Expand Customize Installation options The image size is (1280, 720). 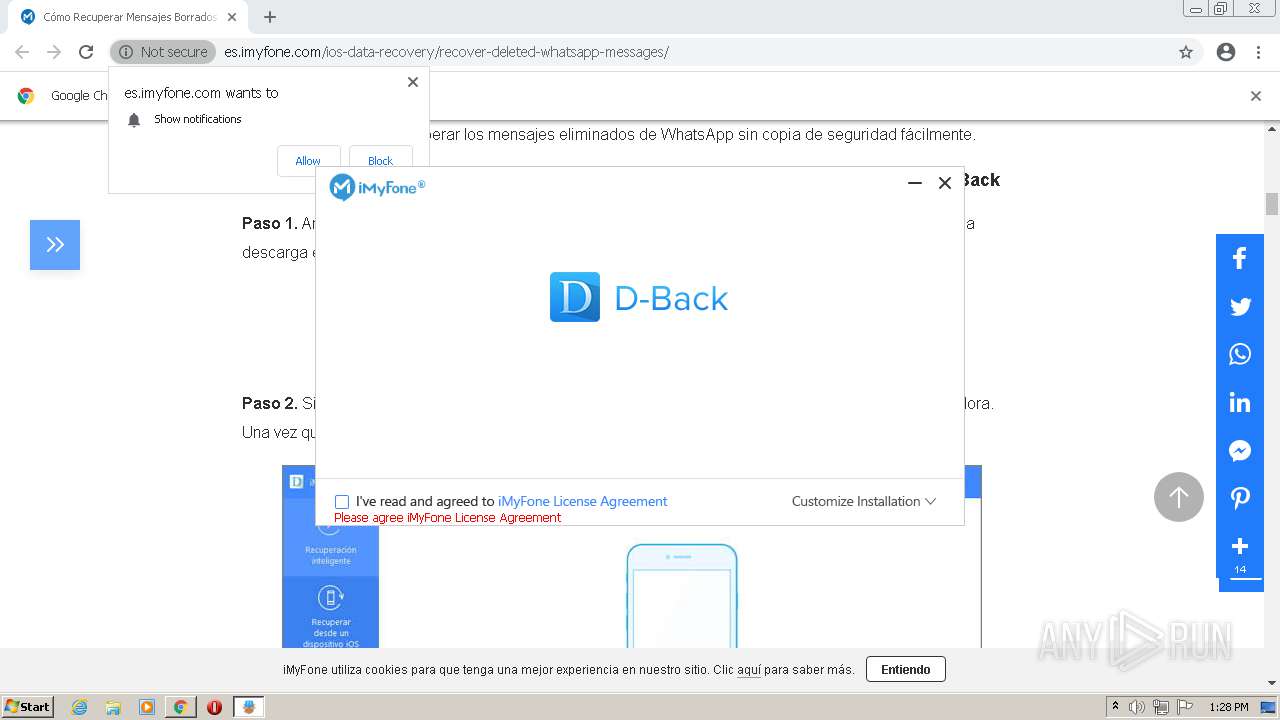click(x=864, y=502)
